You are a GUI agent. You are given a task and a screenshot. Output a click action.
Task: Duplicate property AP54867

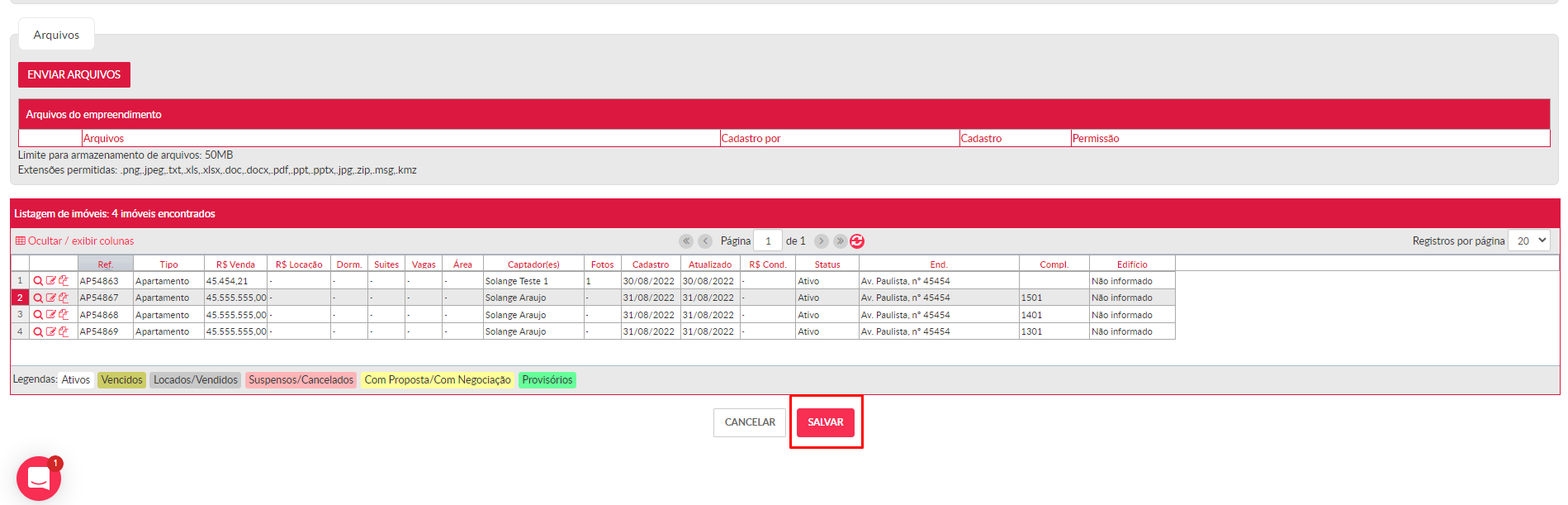click(64, 298)
